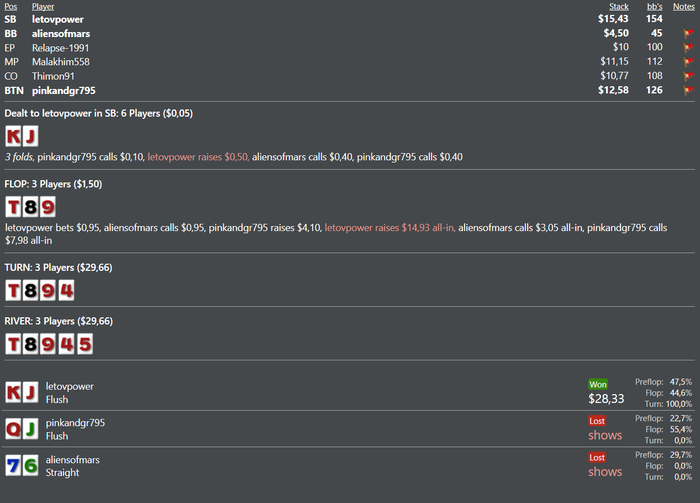700x503 pixels.
Task: Click the note flag beside Malakhim558
Action: 687,61
